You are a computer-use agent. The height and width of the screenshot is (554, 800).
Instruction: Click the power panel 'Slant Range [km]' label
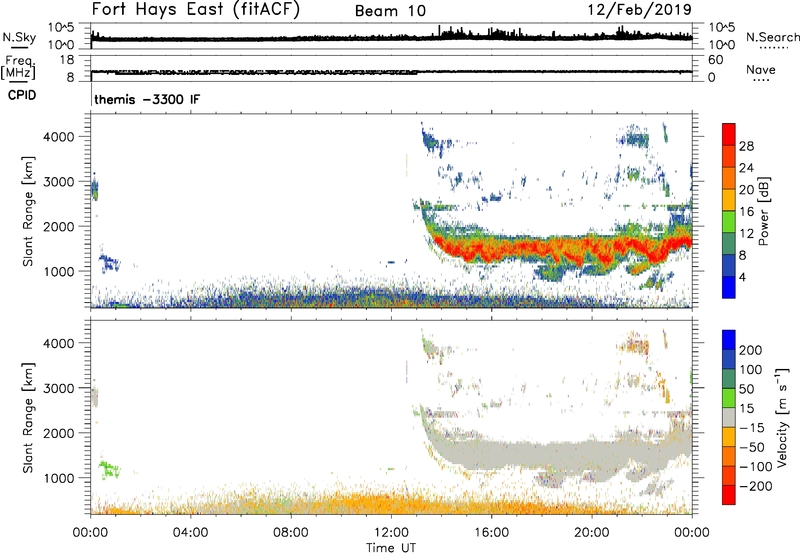tap(28, 211)
